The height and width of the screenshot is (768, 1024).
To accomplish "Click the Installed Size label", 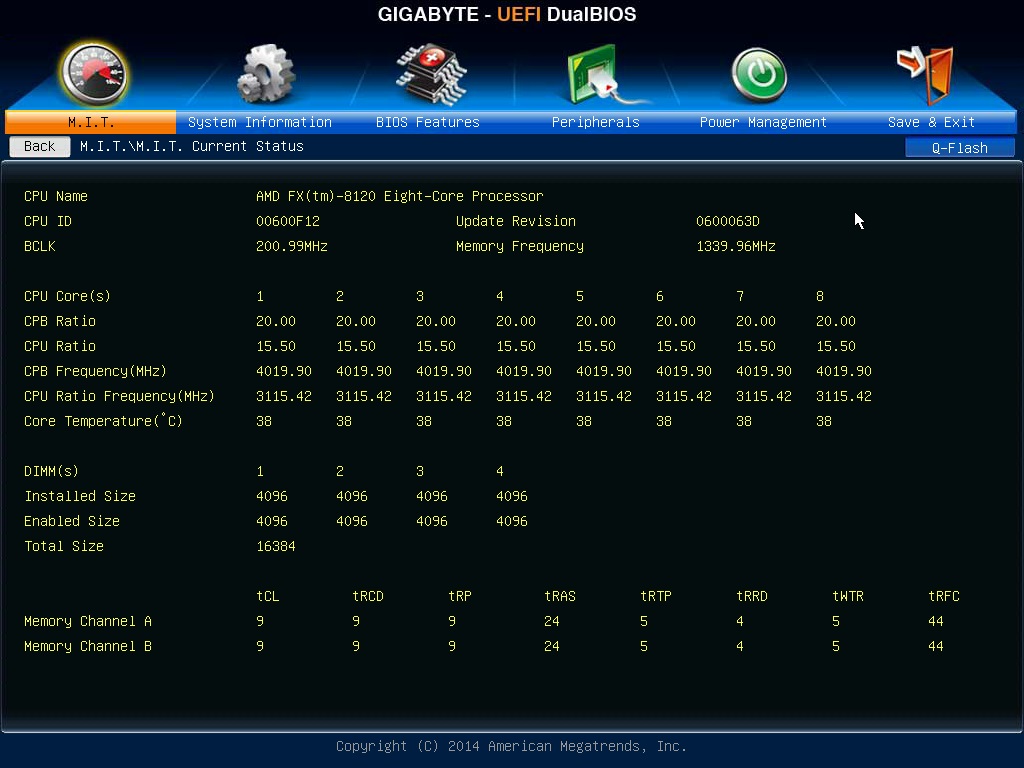I will click(x=80, y=496).
